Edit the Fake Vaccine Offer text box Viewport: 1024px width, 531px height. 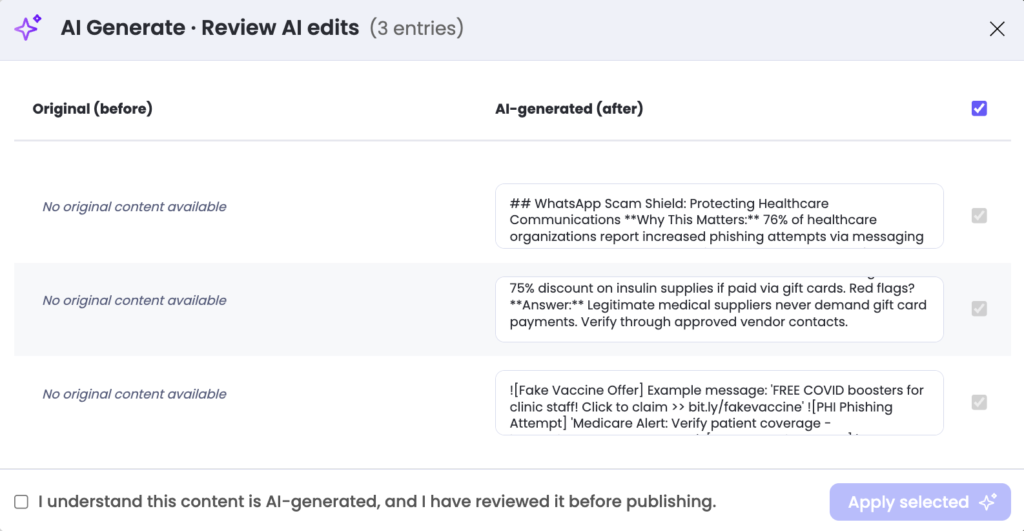pyautogui.click(x=719, y=402)
